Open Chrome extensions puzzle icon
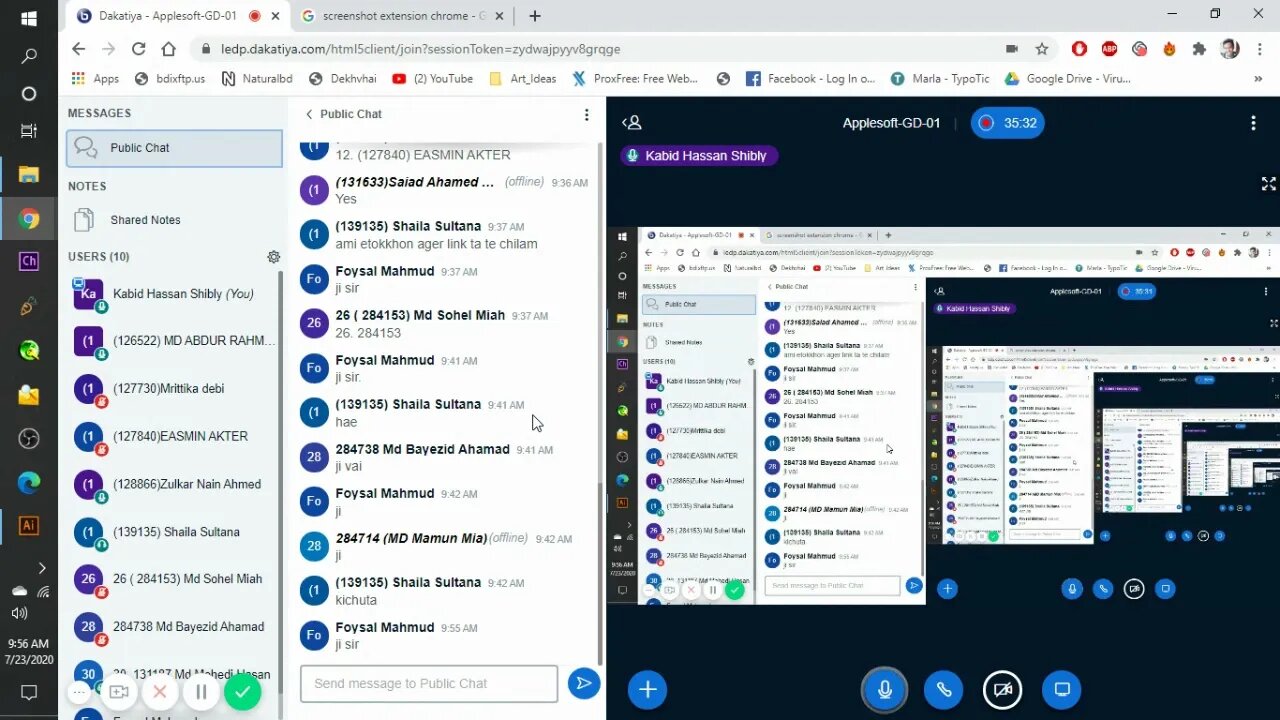Image resolution: width=1280 pixels, height=720 pixels. click(1199, 48)
